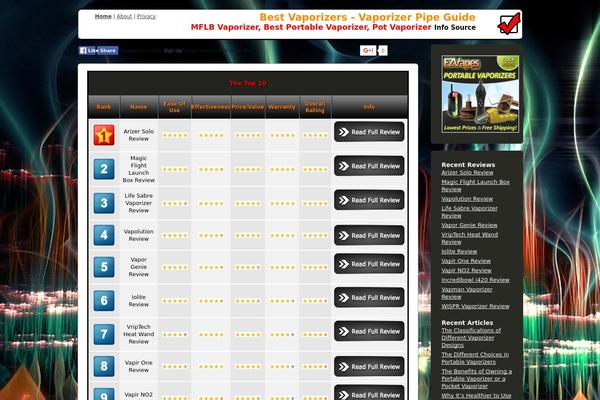
Task: Click the Facebook Sign Up link
Action: [173, 51]
